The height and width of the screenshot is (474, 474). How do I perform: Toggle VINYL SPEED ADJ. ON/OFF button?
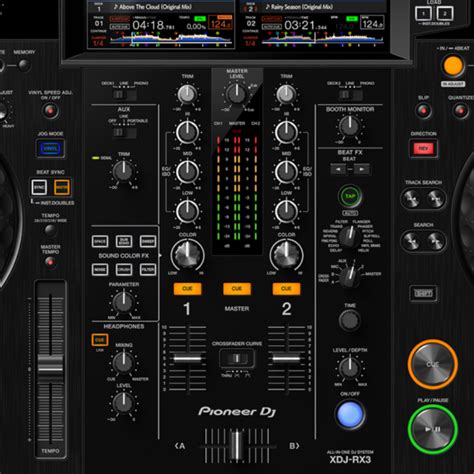coord(50,111)
